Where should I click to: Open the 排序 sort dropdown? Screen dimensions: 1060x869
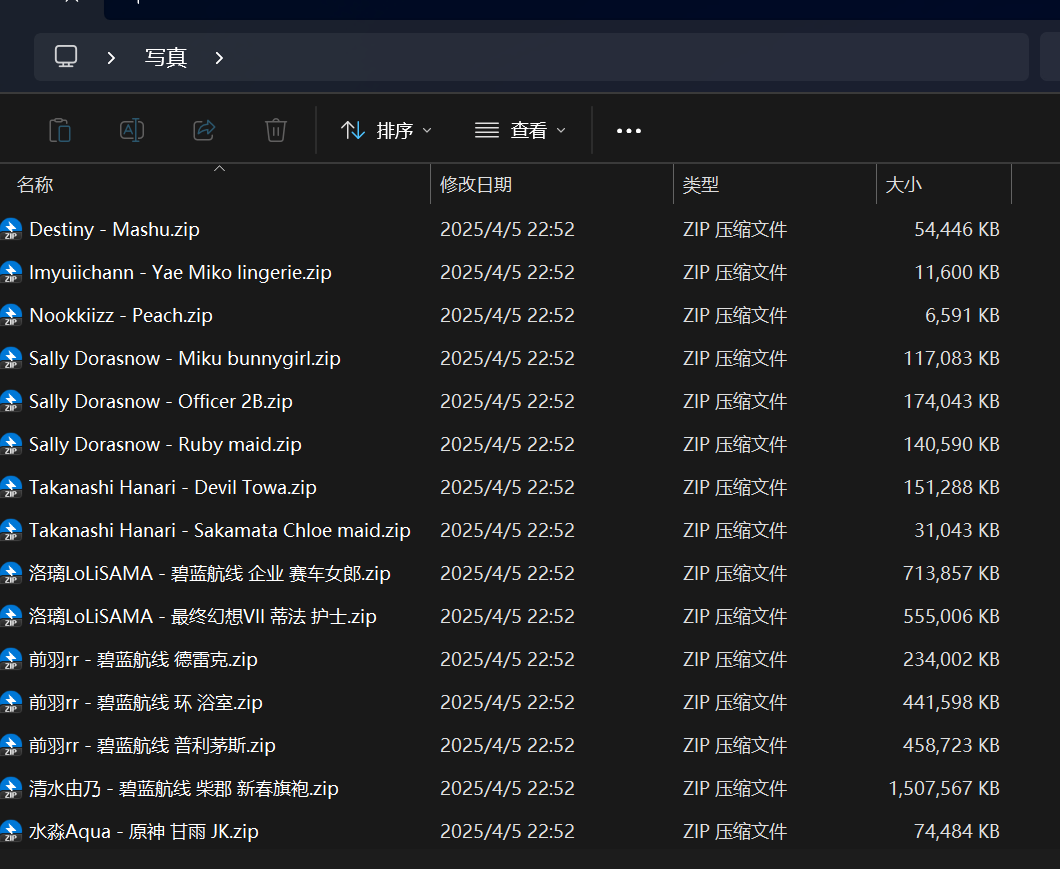coord(386,130)
